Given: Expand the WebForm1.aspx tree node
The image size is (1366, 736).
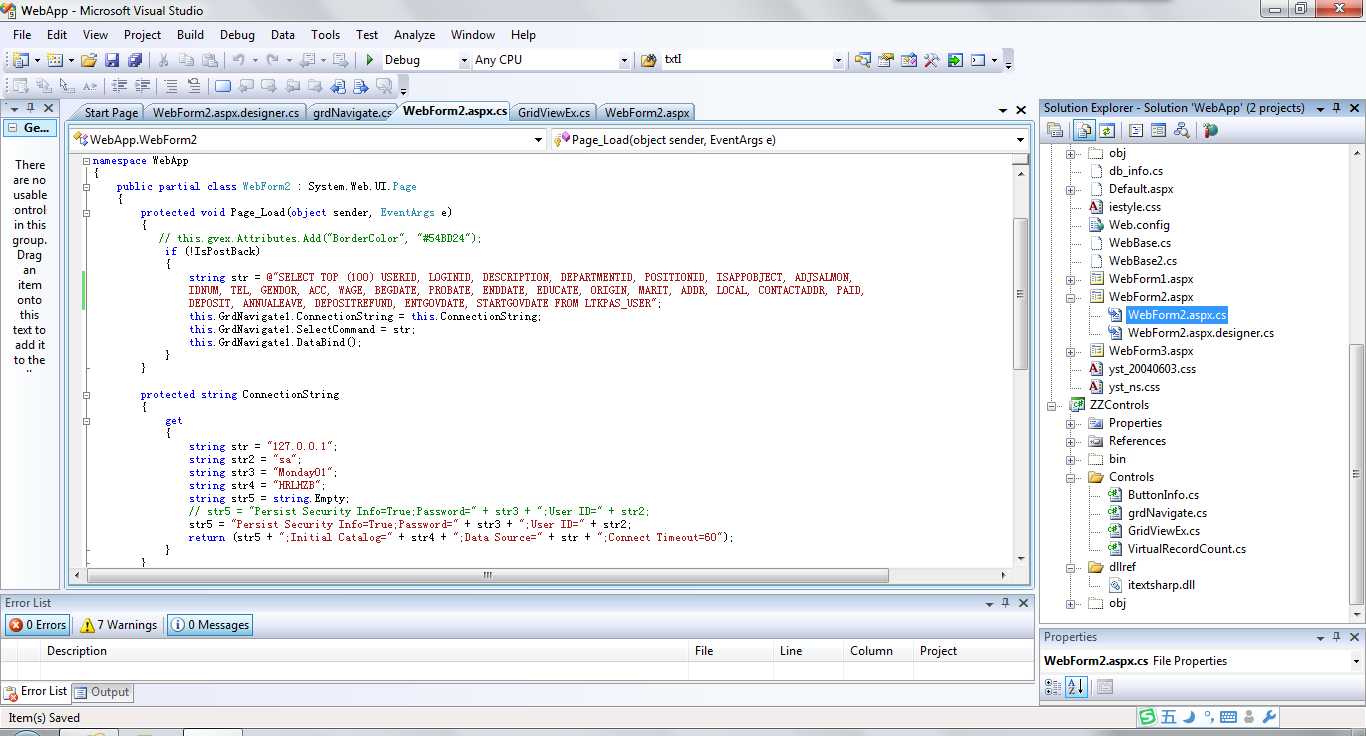Looking at the screenshot, I should 1070,279.
